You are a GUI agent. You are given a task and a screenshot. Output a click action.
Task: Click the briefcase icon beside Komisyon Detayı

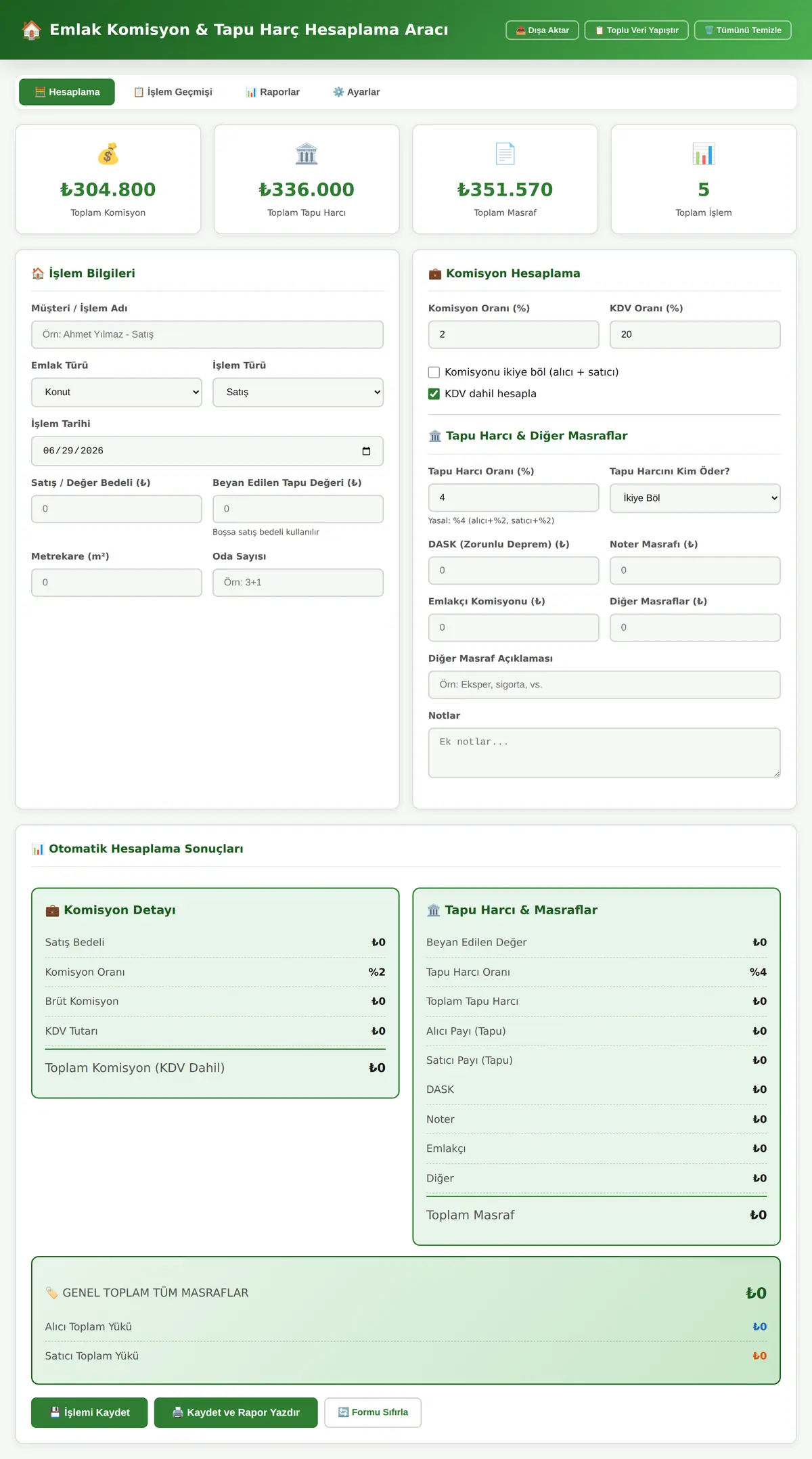pyautogui.click(x=52, y=910)
